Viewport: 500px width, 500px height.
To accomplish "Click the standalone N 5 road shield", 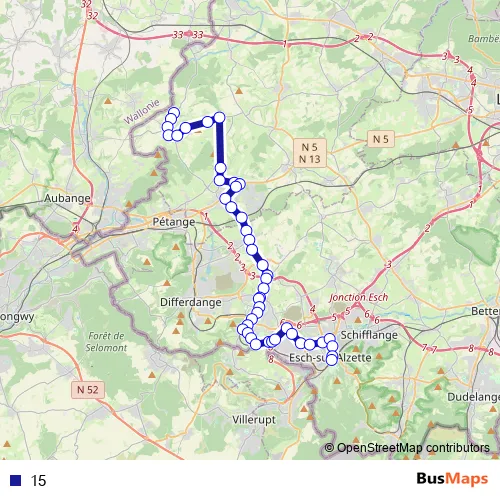I will [381, 139].
